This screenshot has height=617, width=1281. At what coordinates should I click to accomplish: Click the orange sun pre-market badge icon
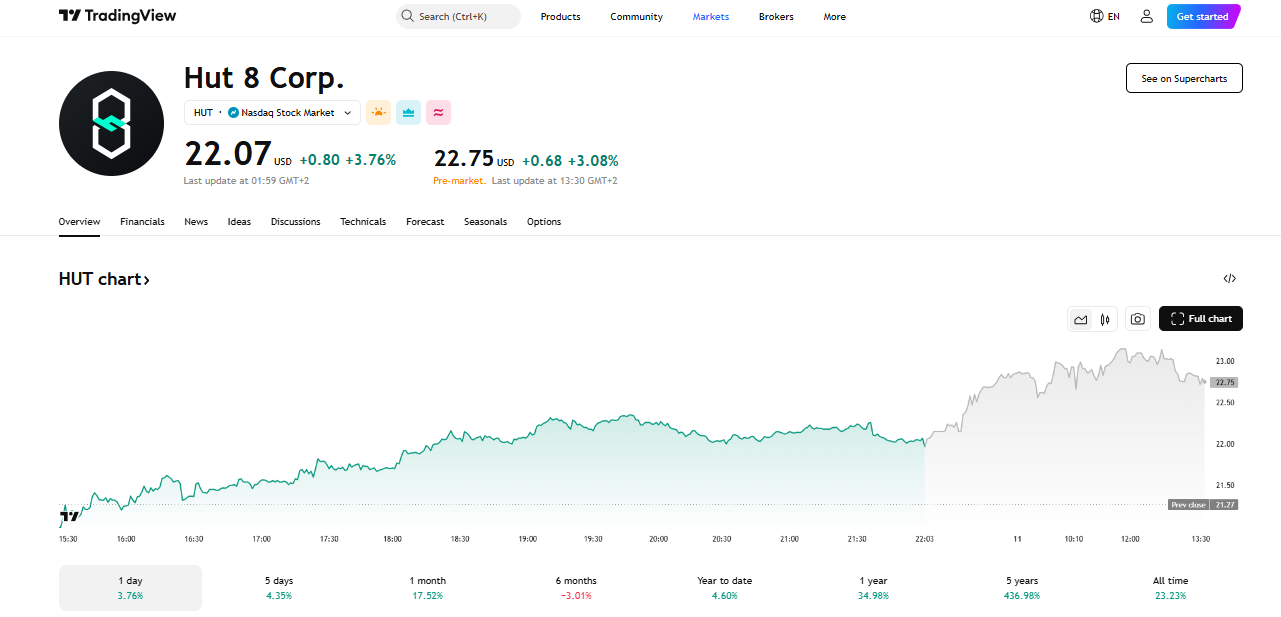[378, 113]
